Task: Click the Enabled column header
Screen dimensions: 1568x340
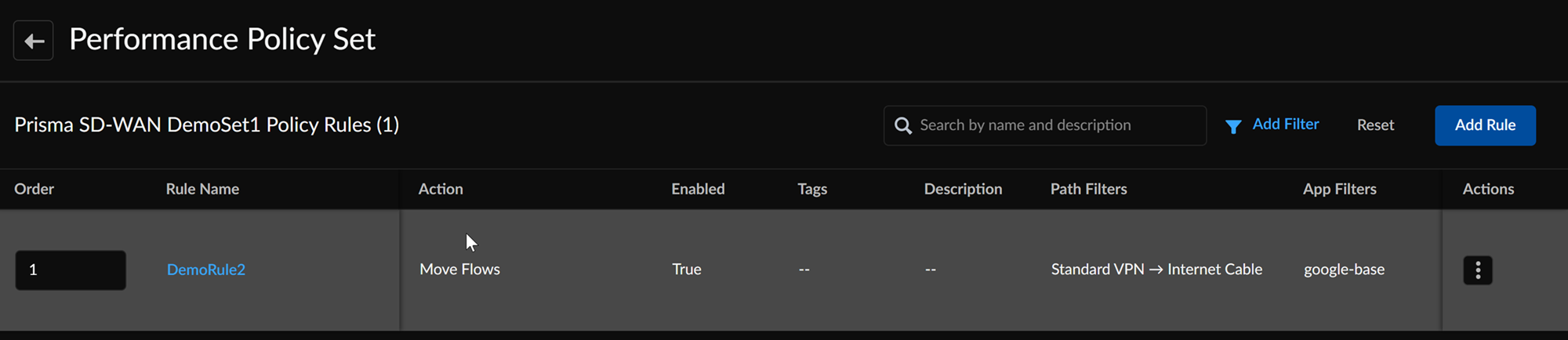Action: pyautogui.click(x=698, y=189)
